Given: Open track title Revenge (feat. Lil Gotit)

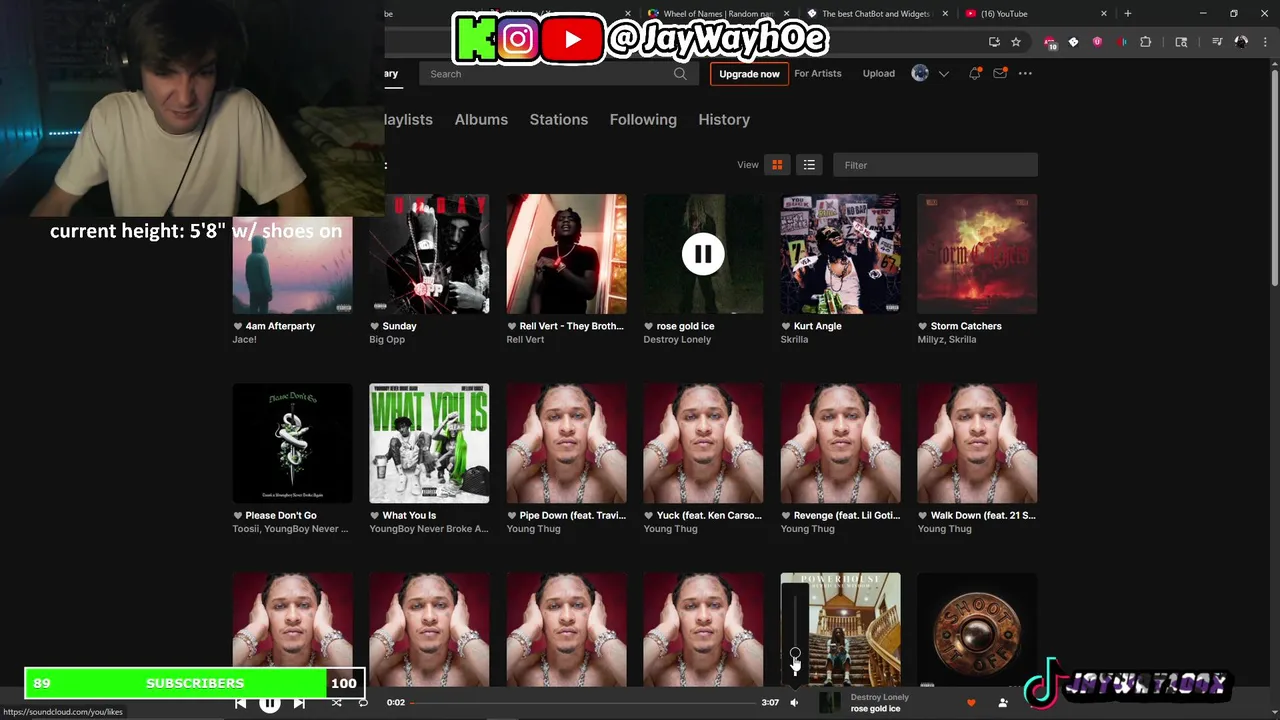Looking at the screenshot, I should click(846, 516).
